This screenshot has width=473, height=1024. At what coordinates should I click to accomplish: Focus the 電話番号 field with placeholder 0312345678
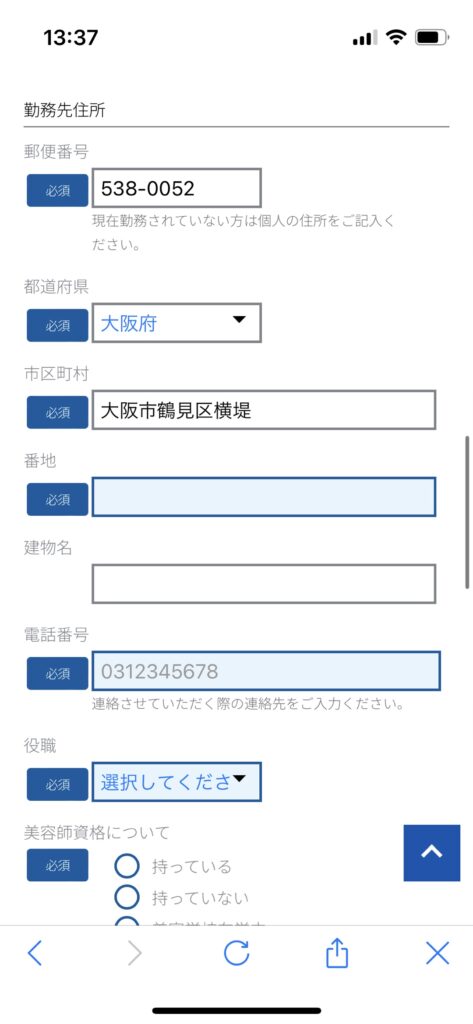pyautogui.click(x=266, y=671)
